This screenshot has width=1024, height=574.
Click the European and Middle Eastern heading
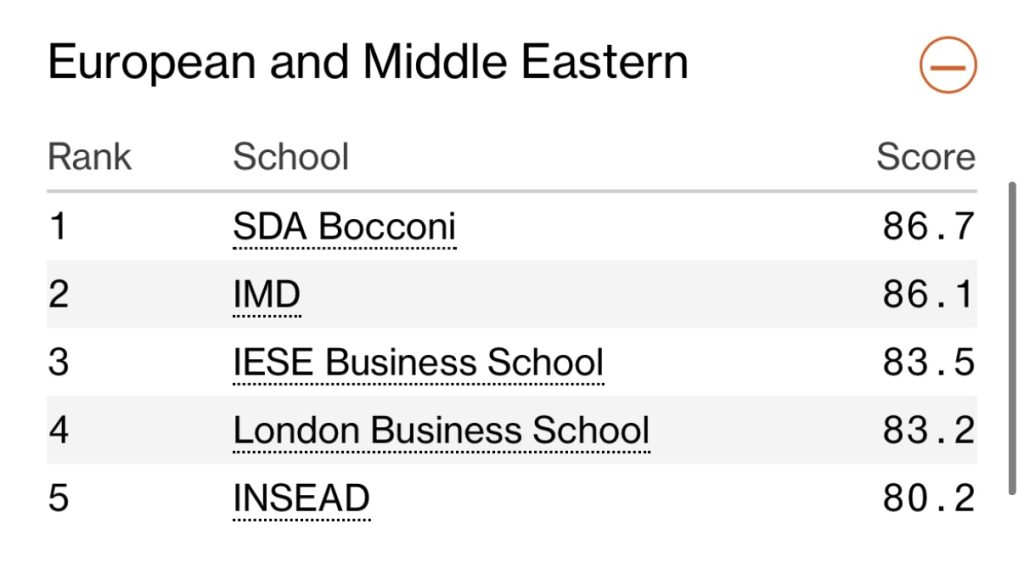click(x=368, y=63)
